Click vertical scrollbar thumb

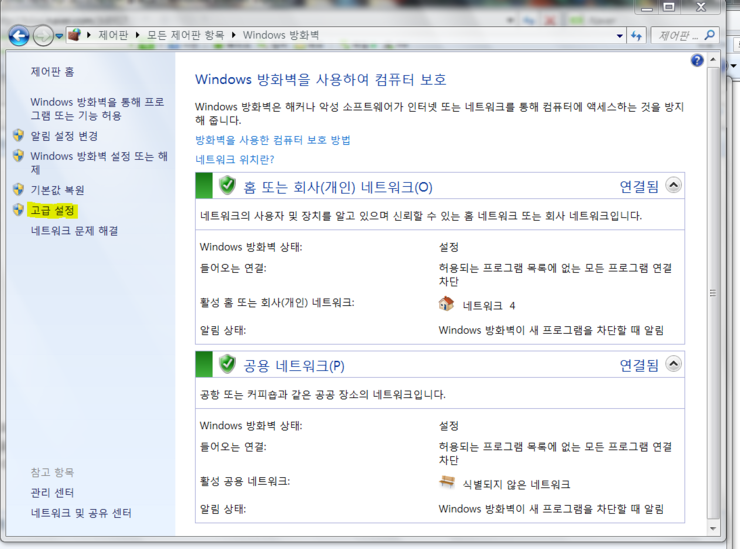[x=713, y=293]
